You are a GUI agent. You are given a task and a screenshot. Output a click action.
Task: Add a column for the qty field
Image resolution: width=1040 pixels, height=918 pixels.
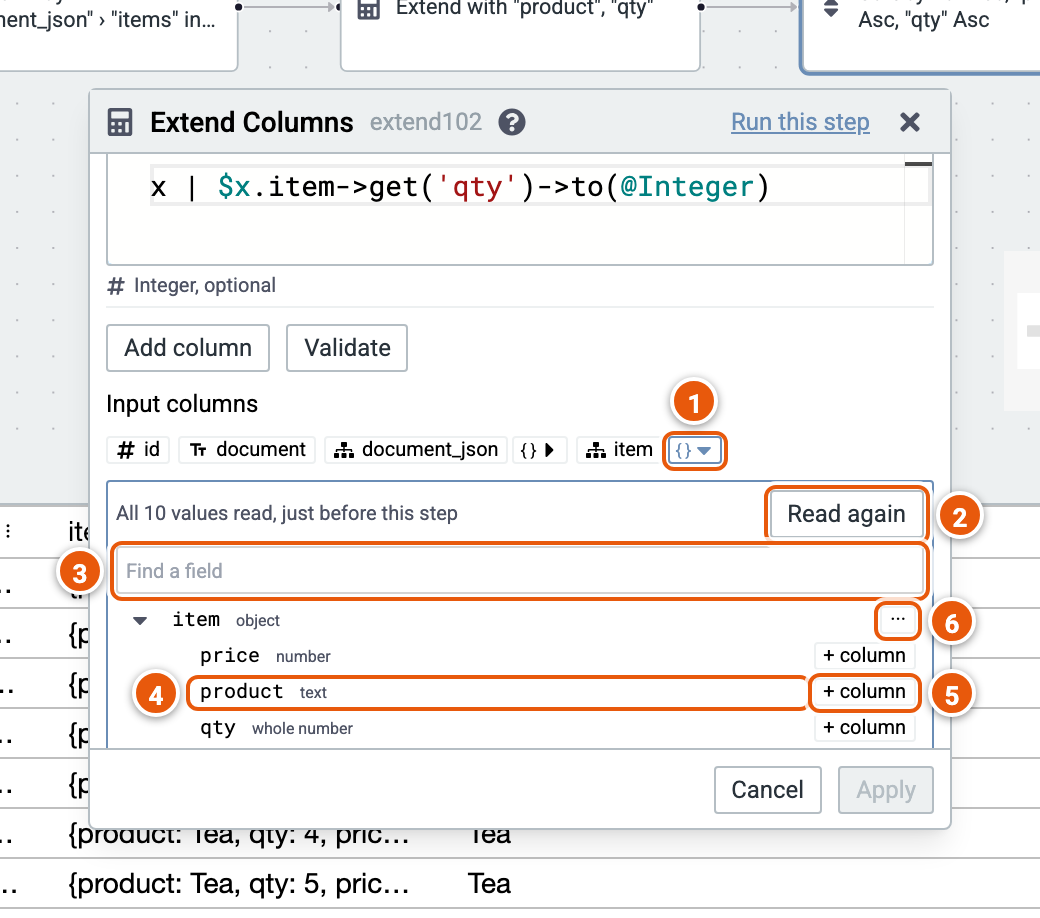click(x=864, y=728)
